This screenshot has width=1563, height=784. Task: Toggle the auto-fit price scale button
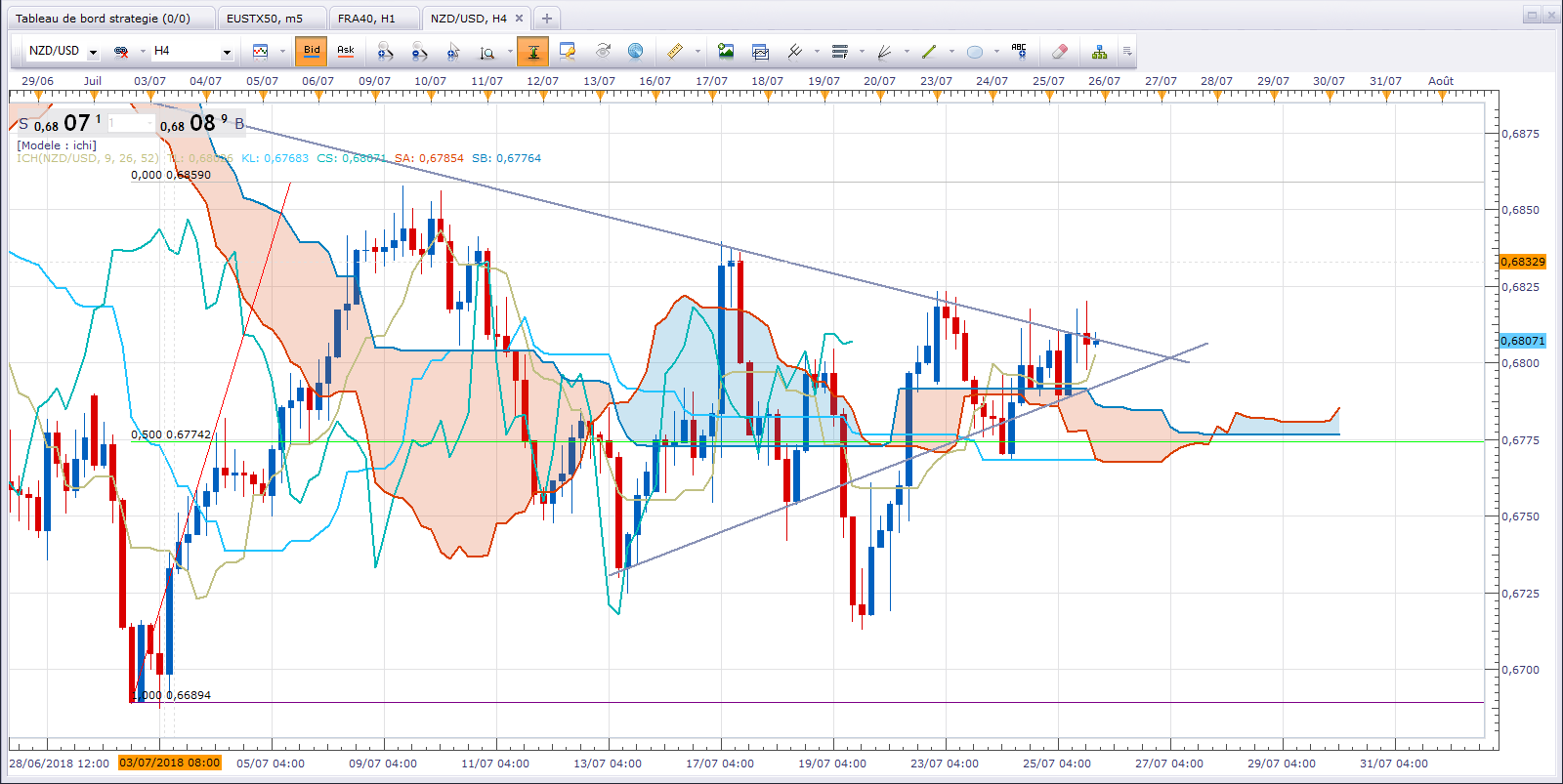[x=533, y=51]
